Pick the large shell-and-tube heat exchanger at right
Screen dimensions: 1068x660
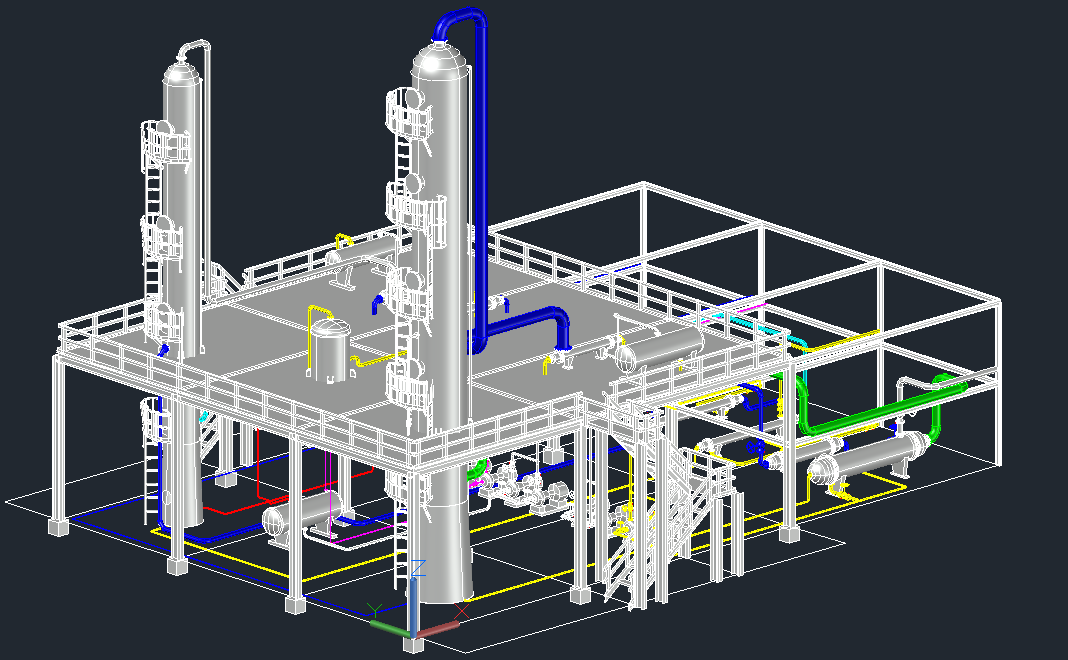[868, 458]
